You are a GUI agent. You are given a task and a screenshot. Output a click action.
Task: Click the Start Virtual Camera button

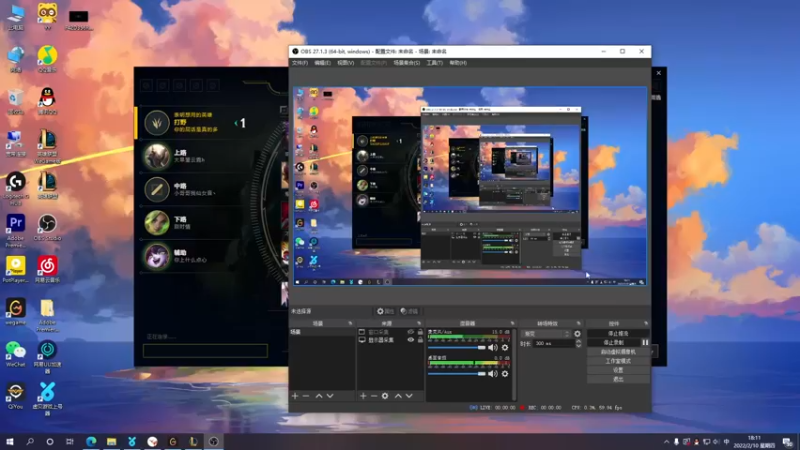(618, 352)
